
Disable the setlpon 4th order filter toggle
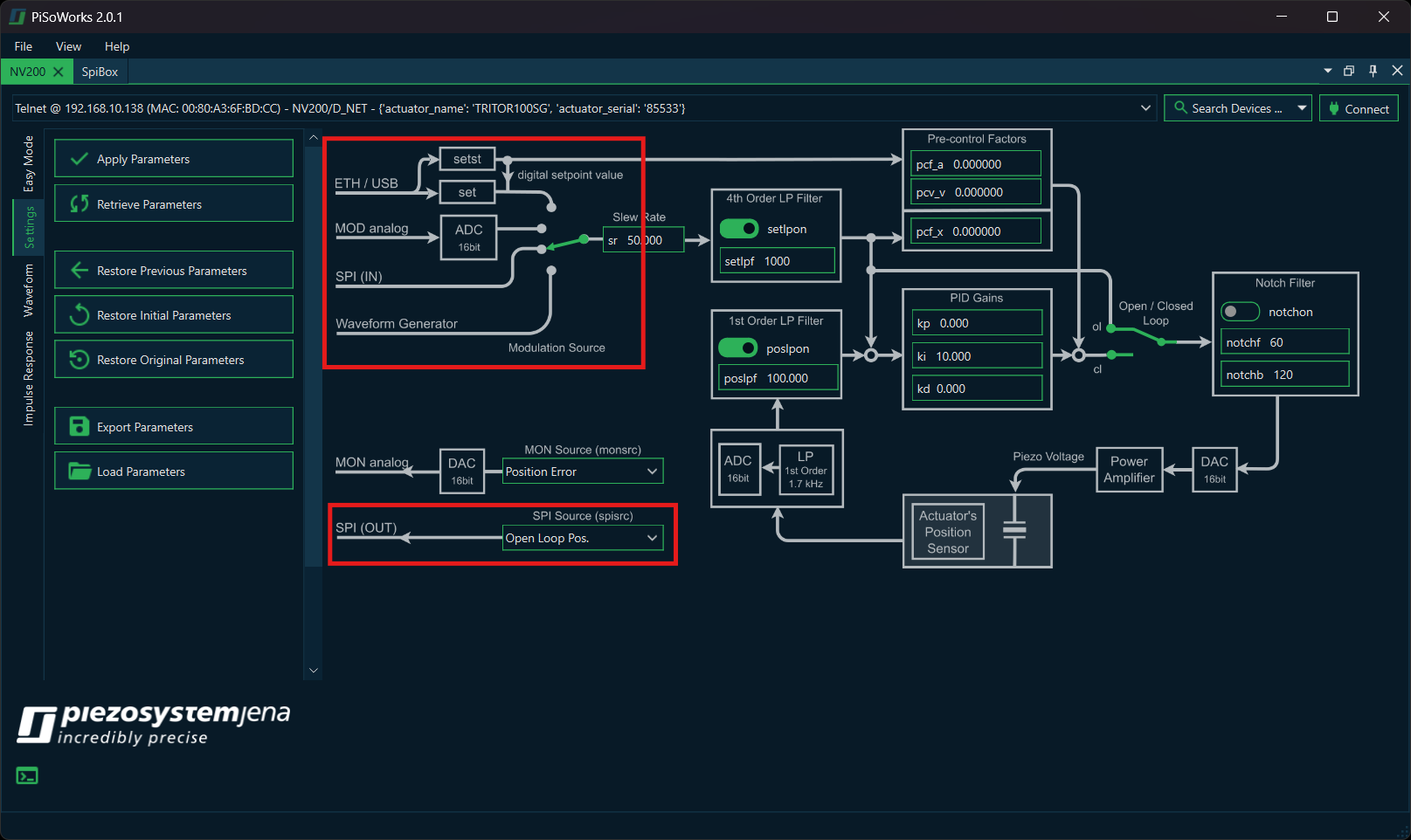(x=739, y=228)
